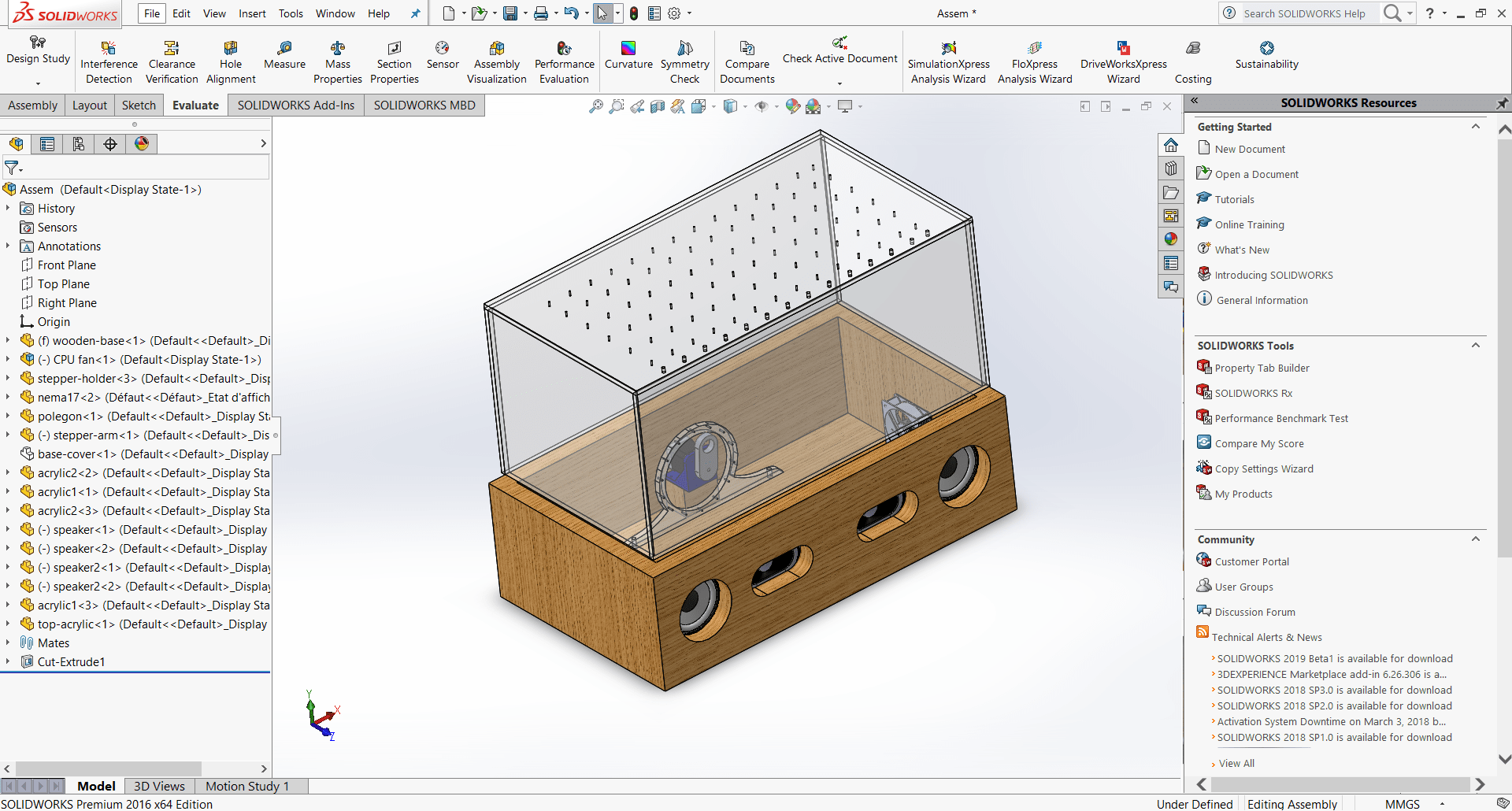This screenshot has width=1512, height=811.
Task: Expand the History folder
Action: click(x=8, y=208)
